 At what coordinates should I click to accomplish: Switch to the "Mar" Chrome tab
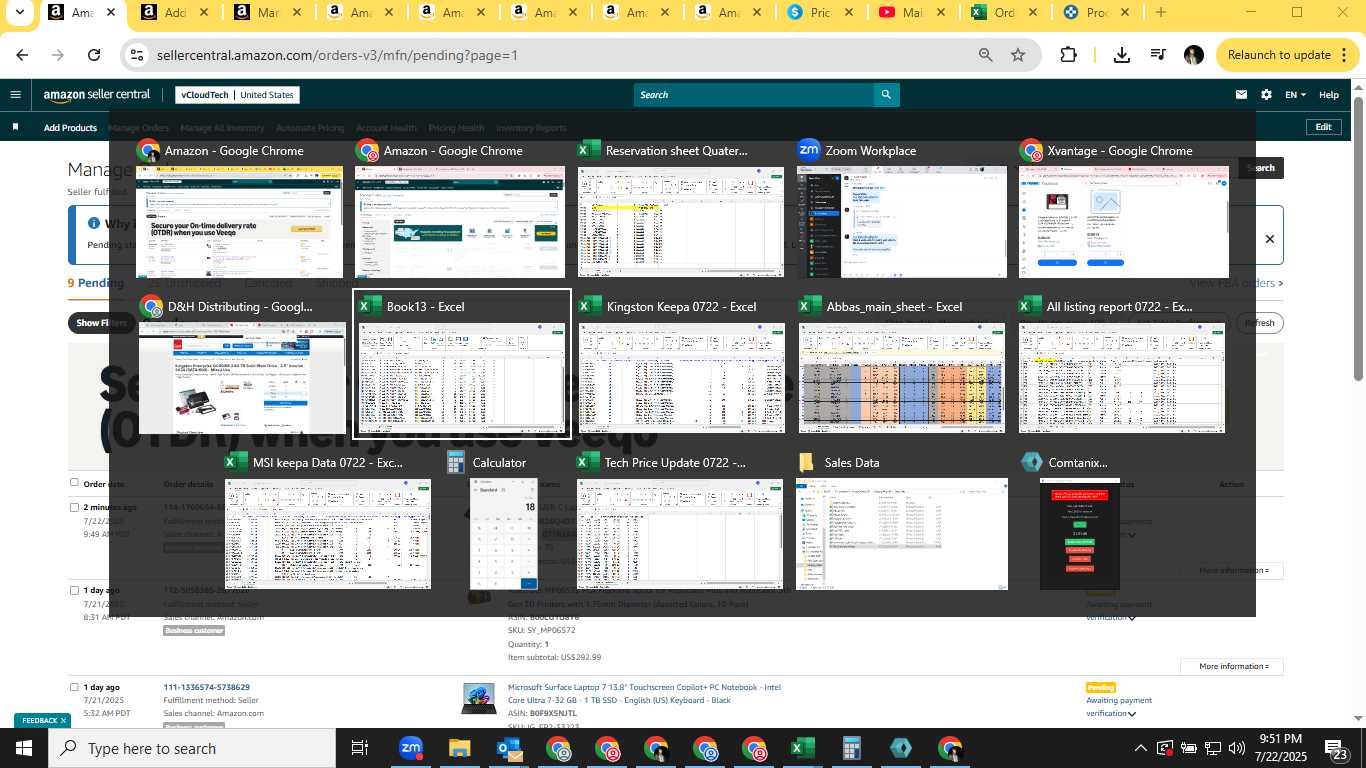coord(268,13)
